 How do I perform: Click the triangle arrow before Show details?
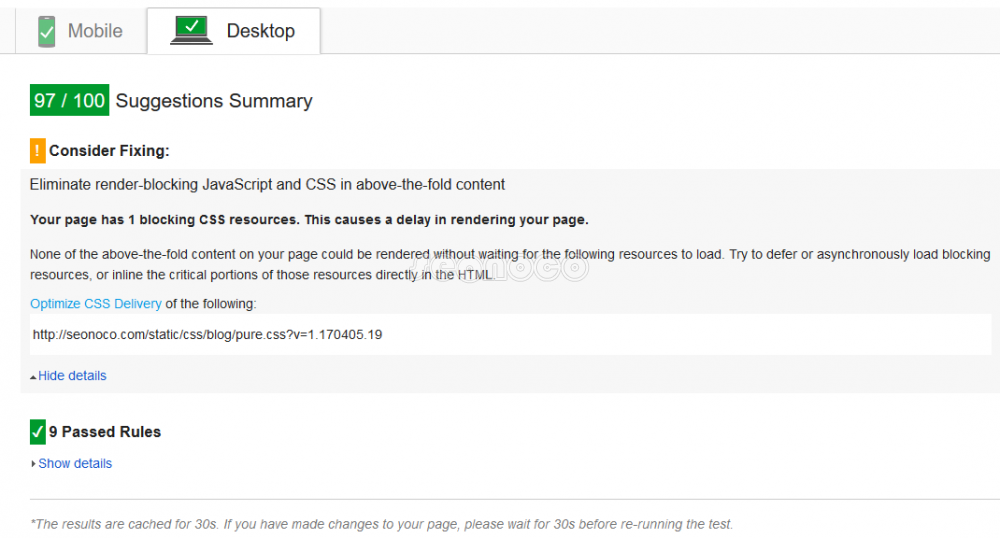tap(34, 464)
